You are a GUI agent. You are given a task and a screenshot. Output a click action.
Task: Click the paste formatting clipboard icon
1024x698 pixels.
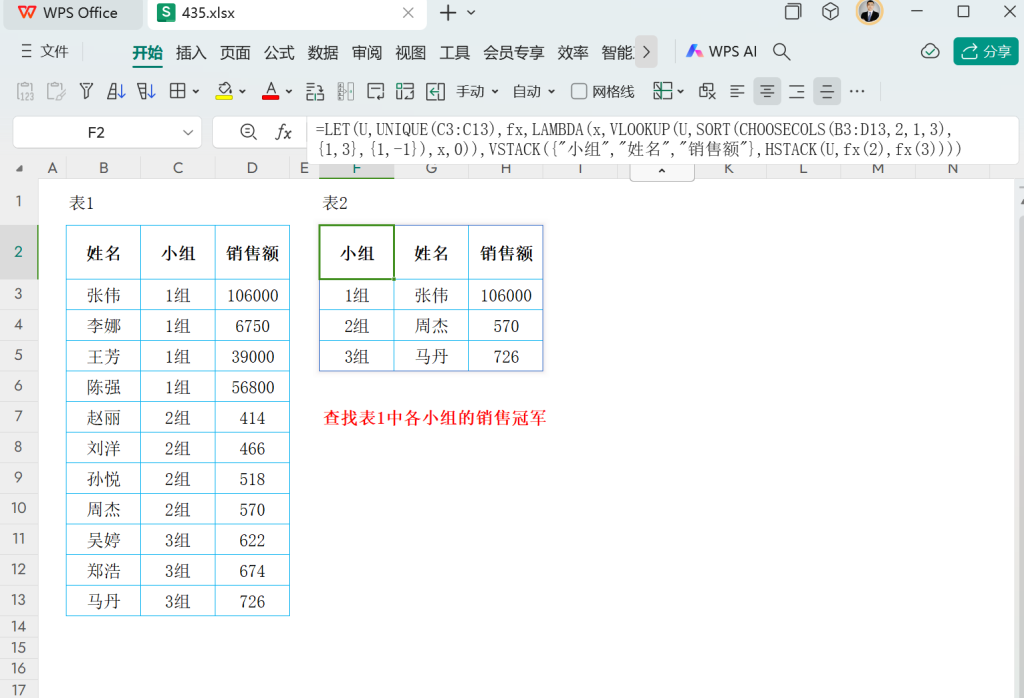click(56, 91)
